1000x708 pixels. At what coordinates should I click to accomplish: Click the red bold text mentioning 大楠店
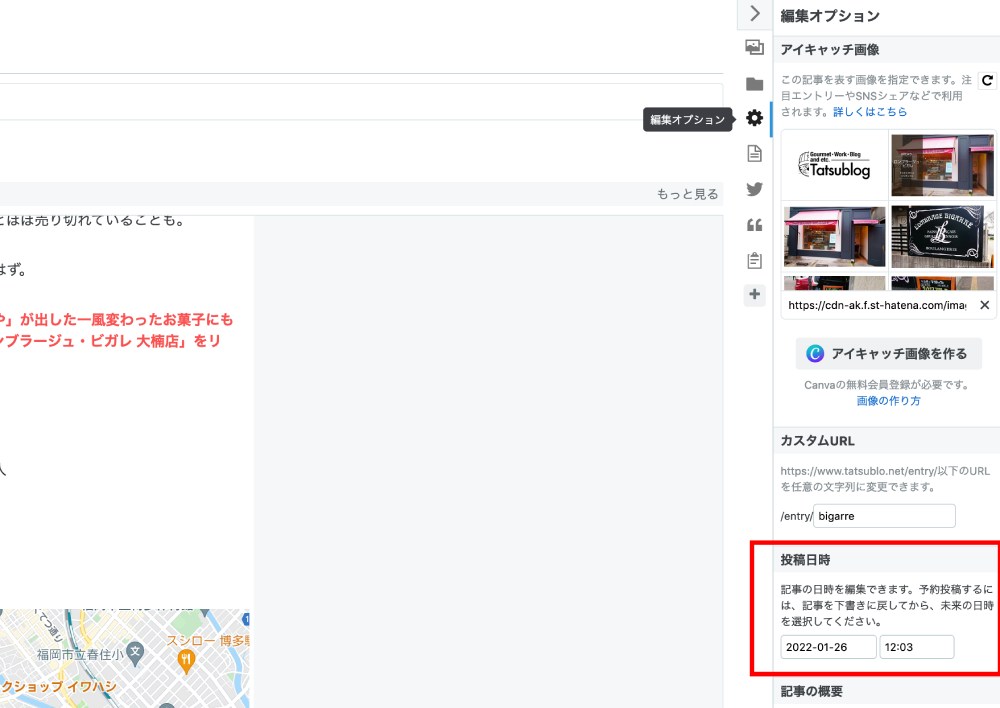[x=110, y=341]
